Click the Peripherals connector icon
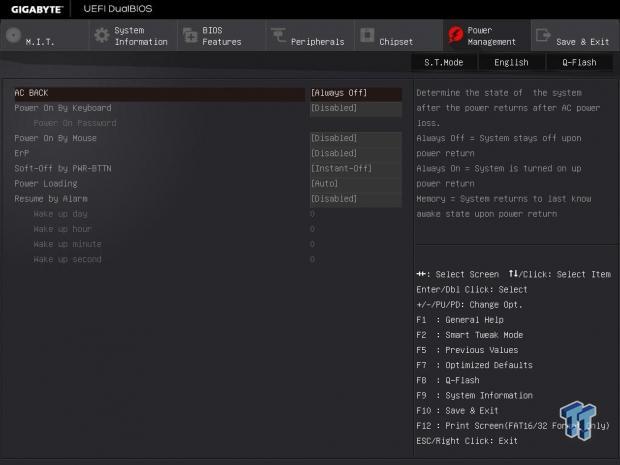Screen dimensions: 620x465 [277, 37]
